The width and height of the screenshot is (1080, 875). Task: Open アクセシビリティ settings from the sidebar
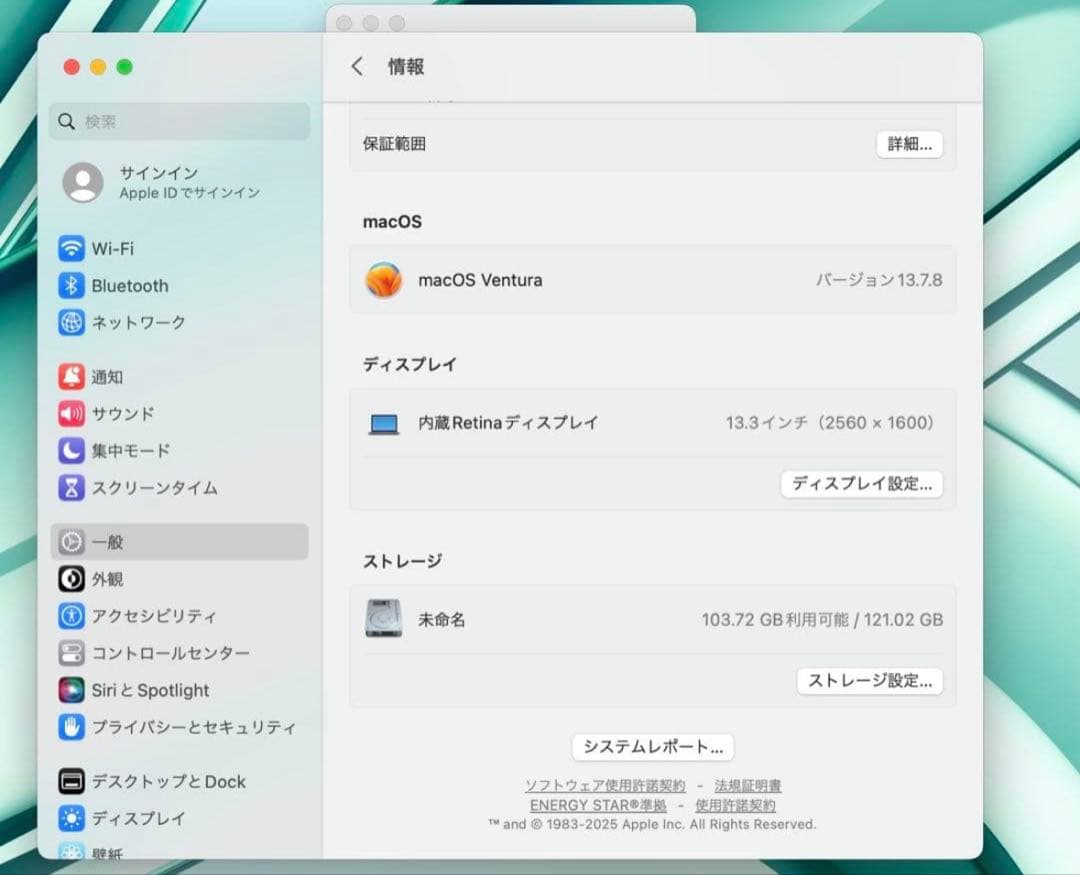pos(71,616)
